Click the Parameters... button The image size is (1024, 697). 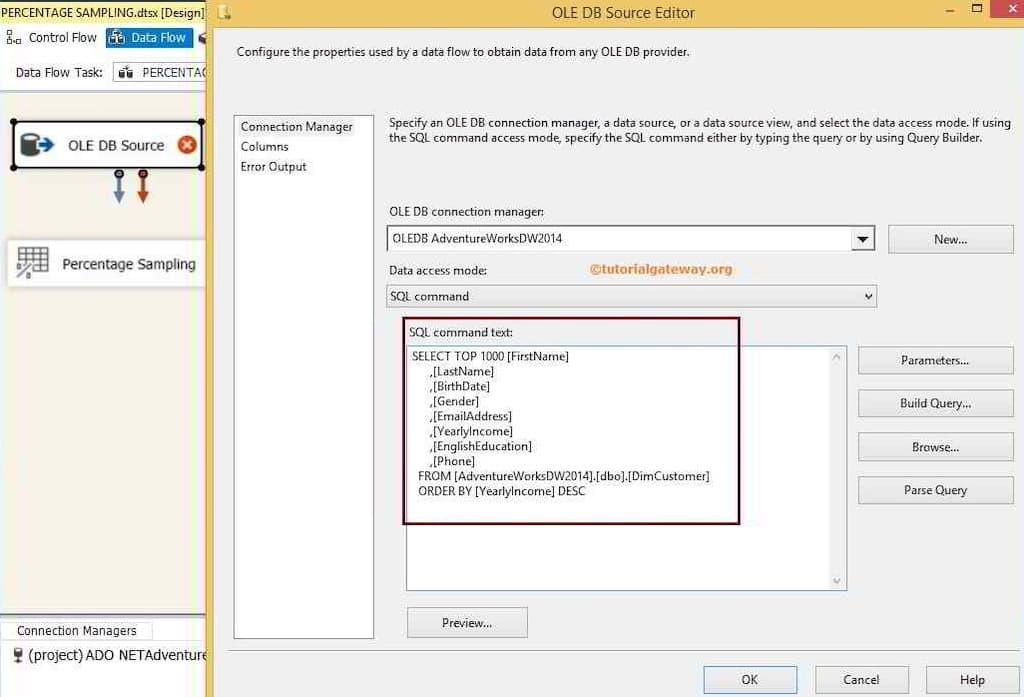tap(935, 361)
